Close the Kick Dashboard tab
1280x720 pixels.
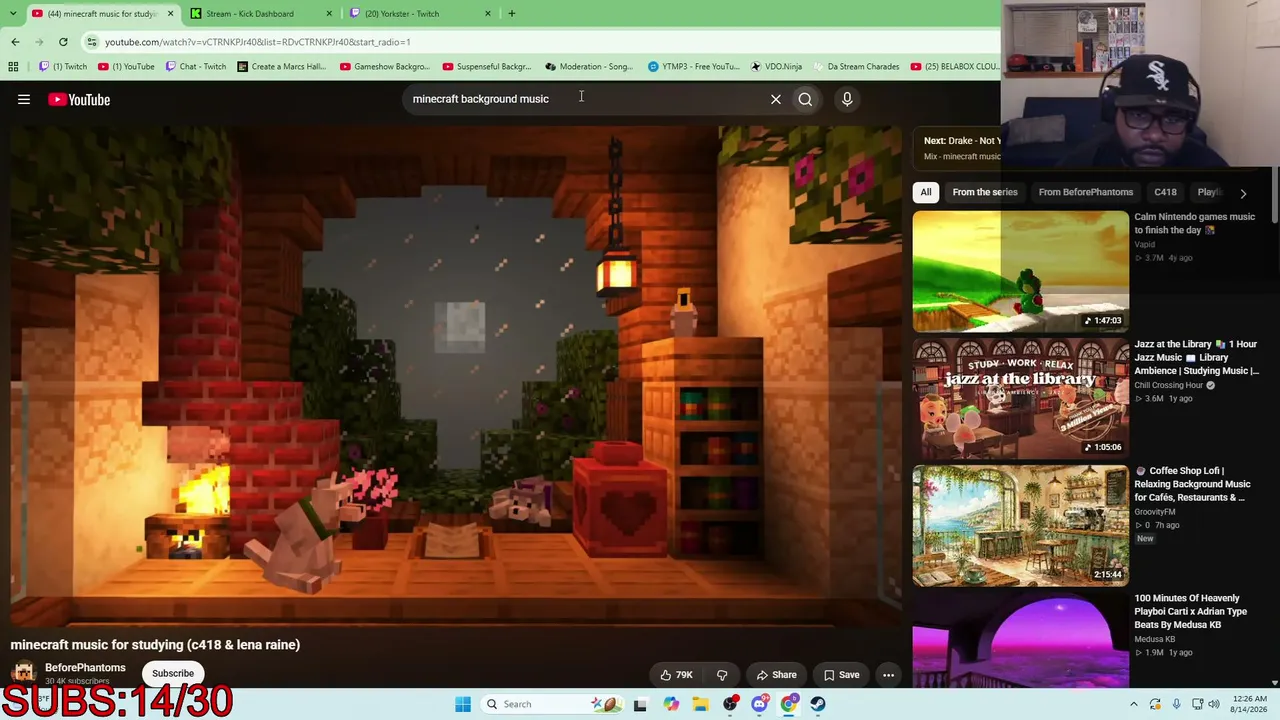click(x=329, y=14)
